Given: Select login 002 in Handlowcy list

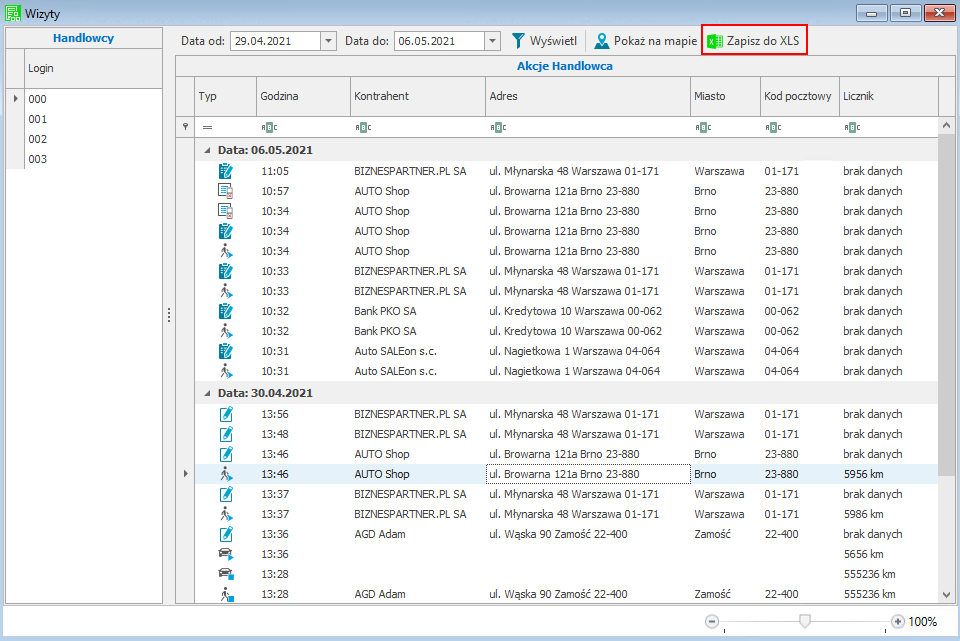Looking at the screenshot, I should 38,139.
